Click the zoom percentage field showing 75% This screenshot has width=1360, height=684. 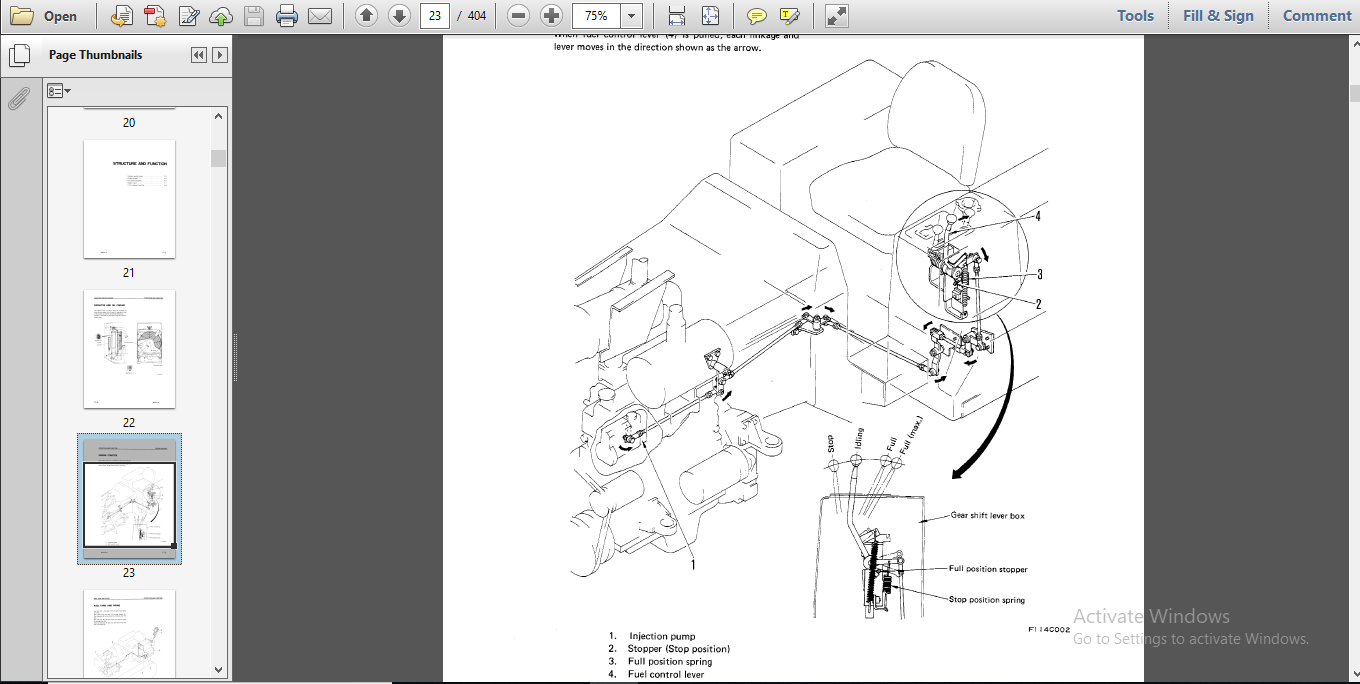[x=596, y=16]
